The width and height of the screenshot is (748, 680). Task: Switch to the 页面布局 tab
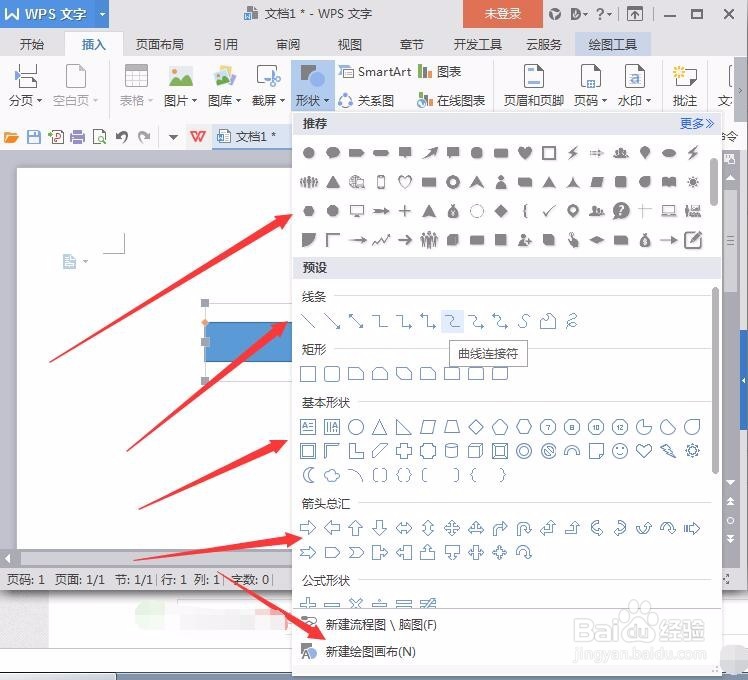(x=159, y=45)
